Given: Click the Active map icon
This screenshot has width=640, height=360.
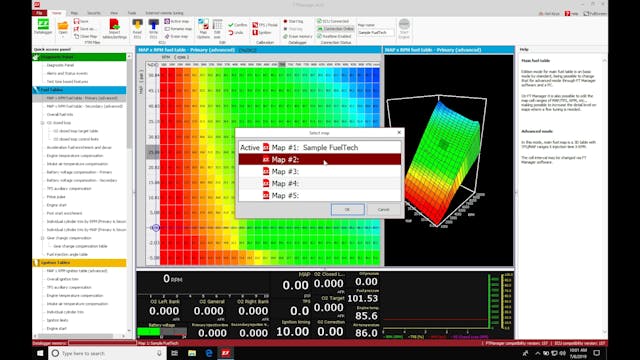Looking at the screenshot, I should pyautogui.click(x=167, y=21).
